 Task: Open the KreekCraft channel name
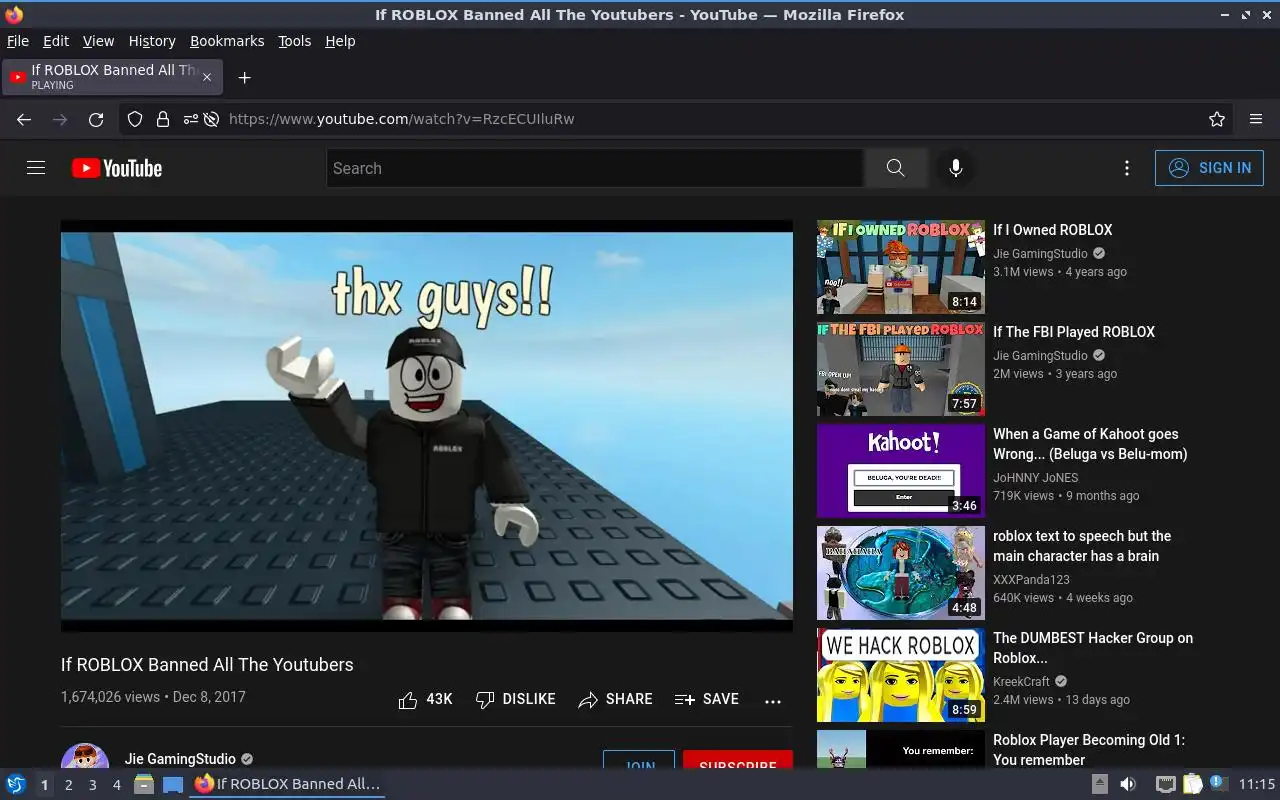(x=1021, y=681)
